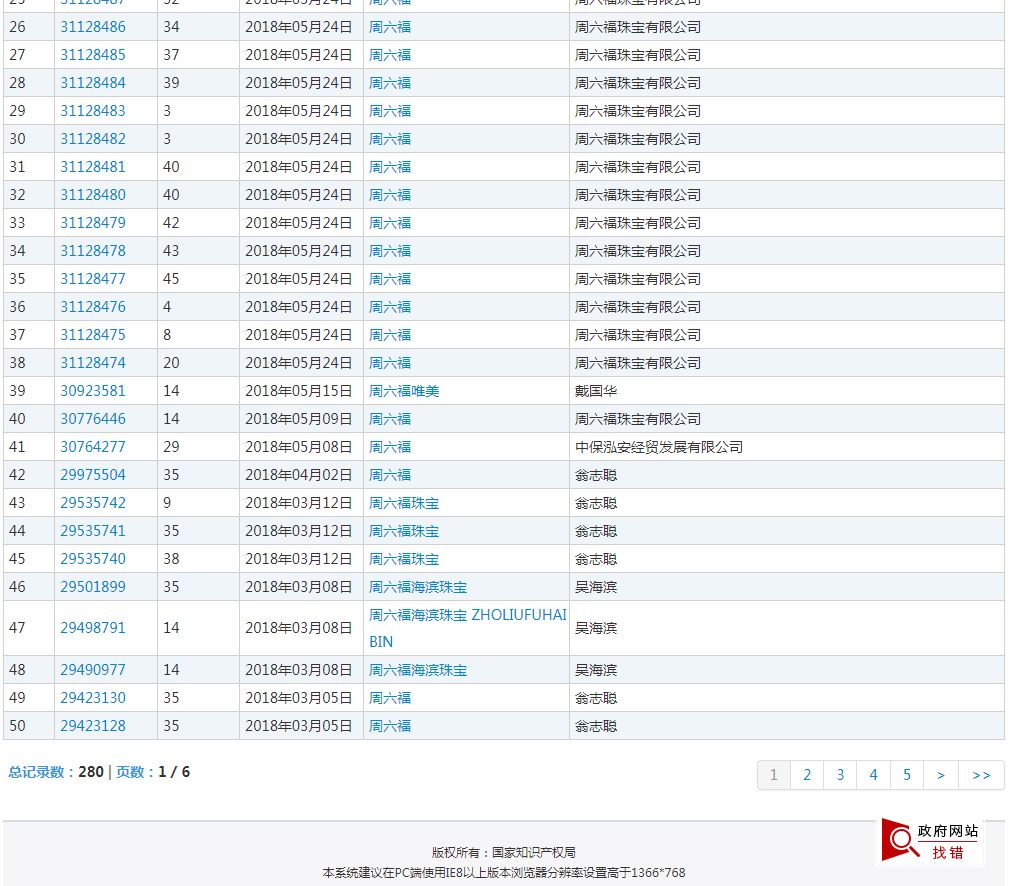Select applicant 周六福珠宝有限公司 in row 38
The width and height of the screenshot is (1009, 886).
click(638, 363)
